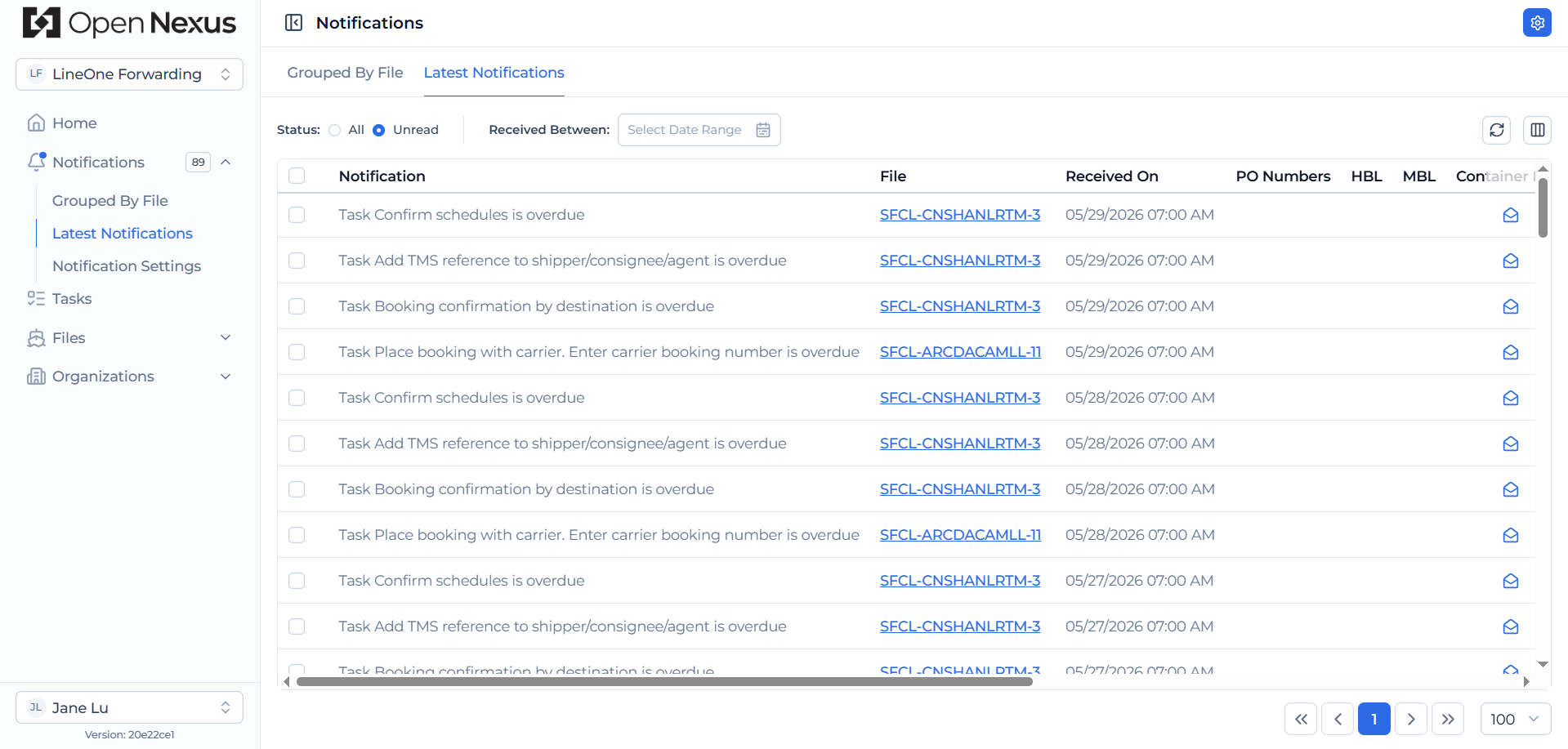Check 05/28 Booking confirmation row checkbox
The width and height of the screenshot is (1568, 749).
[x=297, y=489]
